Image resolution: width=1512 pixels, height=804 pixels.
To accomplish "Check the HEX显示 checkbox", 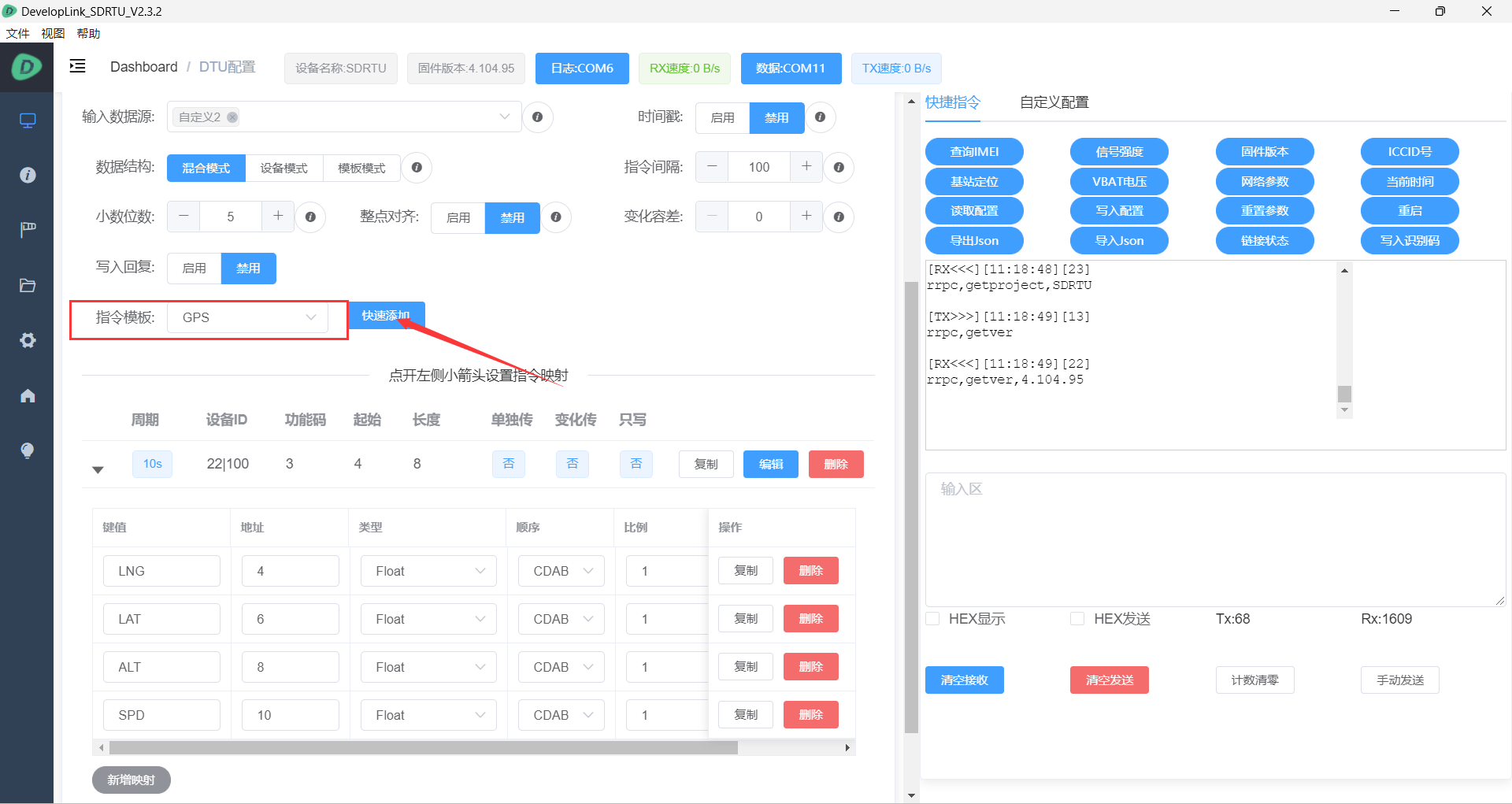I will (x=933, y=619).
